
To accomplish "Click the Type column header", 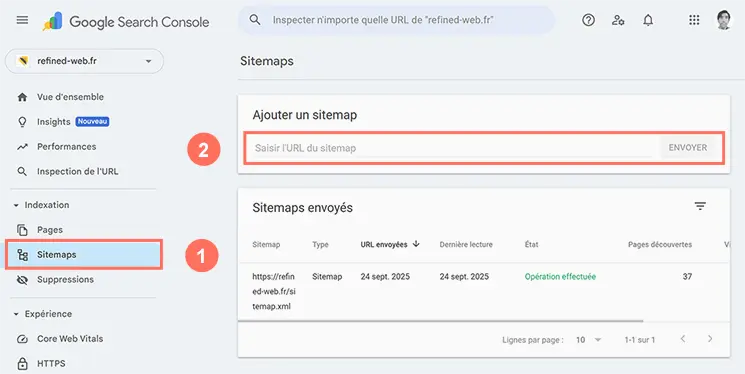I will pyautogui.click(x=320, y=244).
